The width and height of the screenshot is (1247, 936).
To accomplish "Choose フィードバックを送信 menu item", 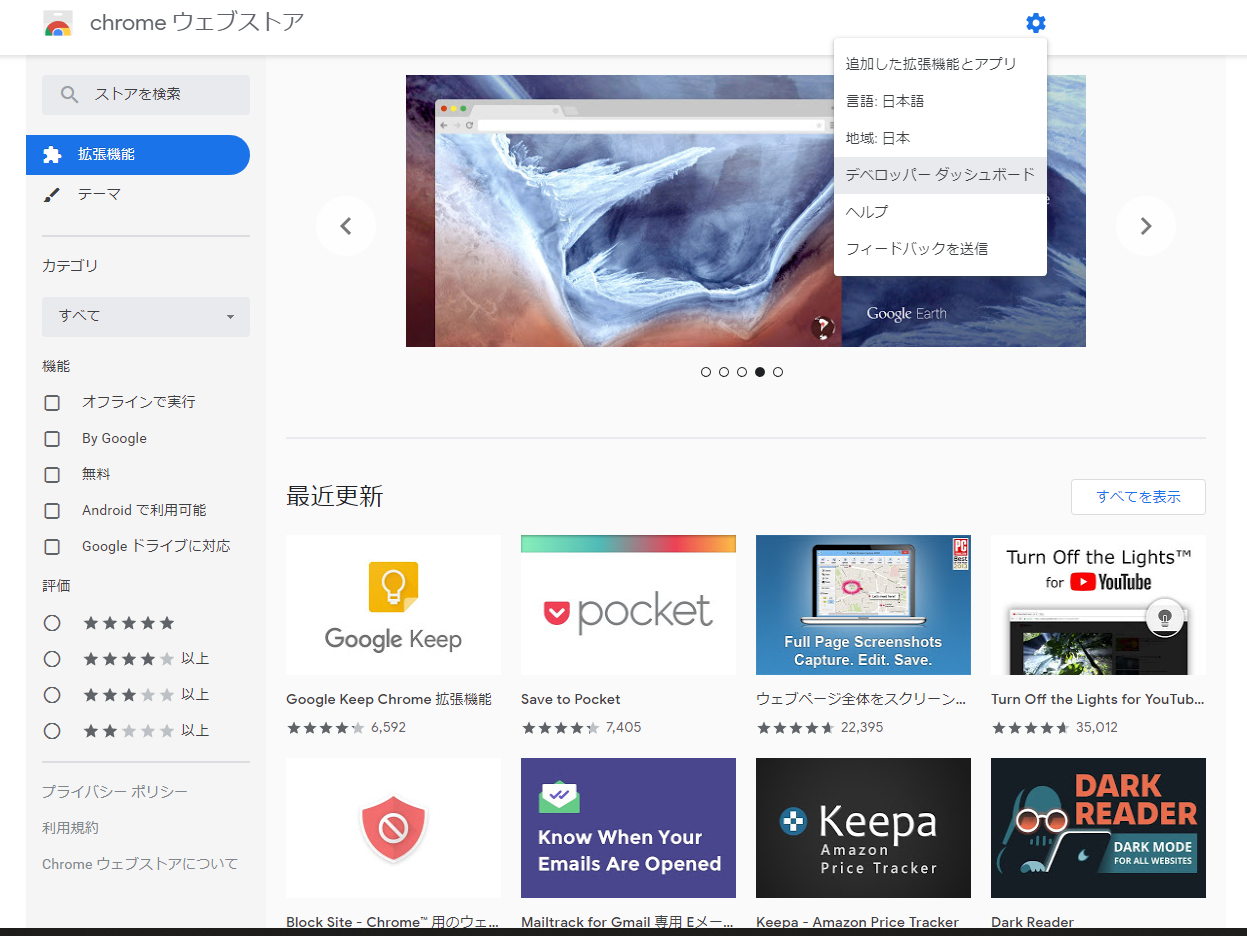I will pyautogui.click(x=940, y=249).
